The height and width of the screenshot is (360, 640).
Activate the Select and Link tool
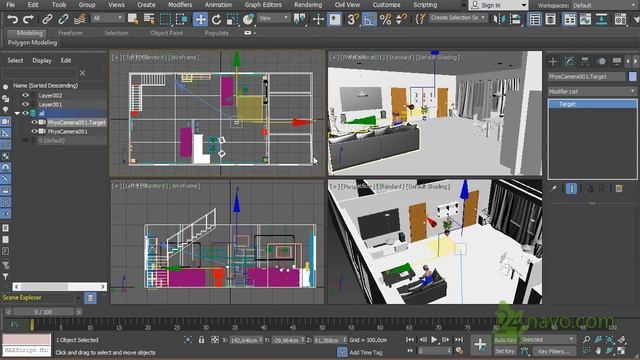tap(47, 19)
